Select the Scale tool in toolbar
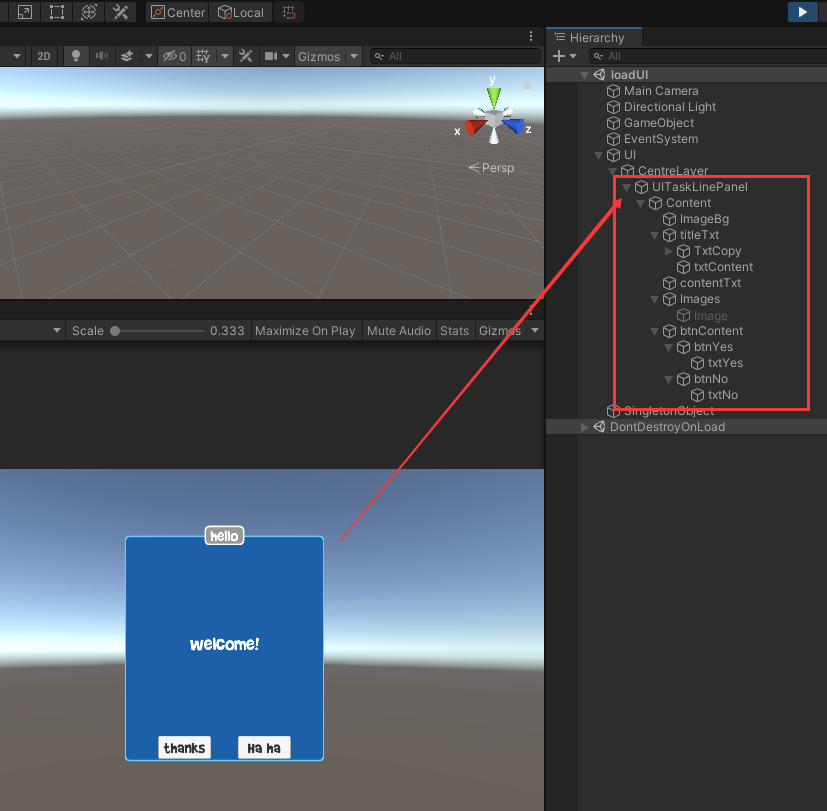The width and height of the screenshot is (827, 811). click(x=24, y=12)
